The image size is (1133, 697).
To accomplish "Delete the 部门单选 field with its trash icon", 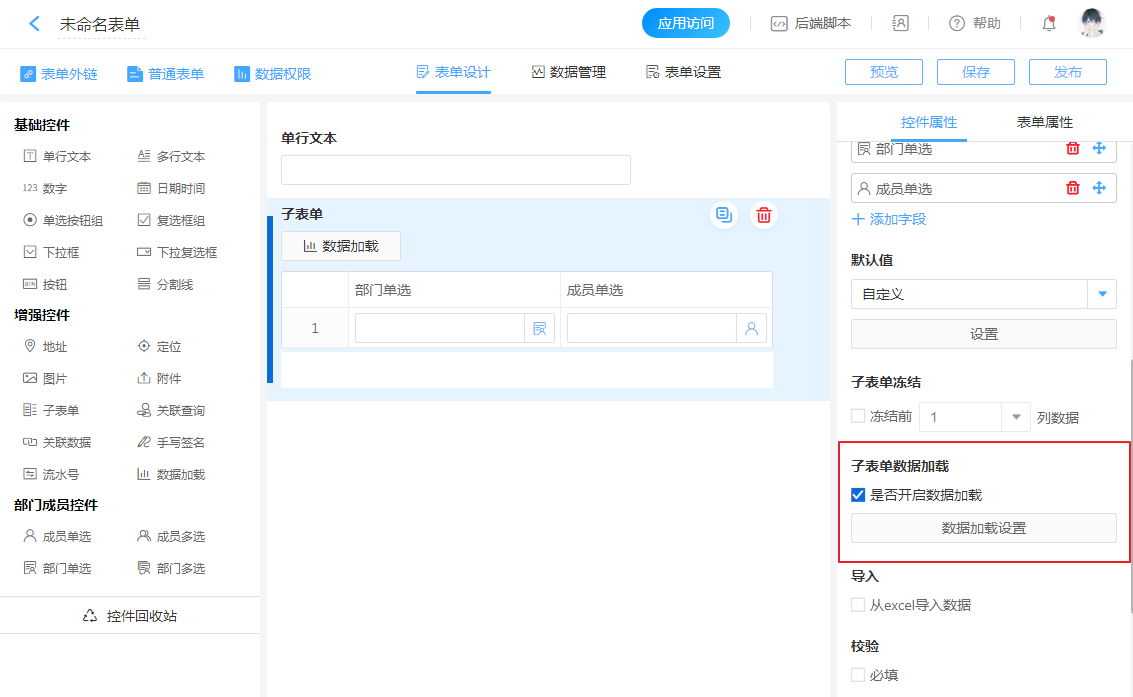I will coord(1072,148).
